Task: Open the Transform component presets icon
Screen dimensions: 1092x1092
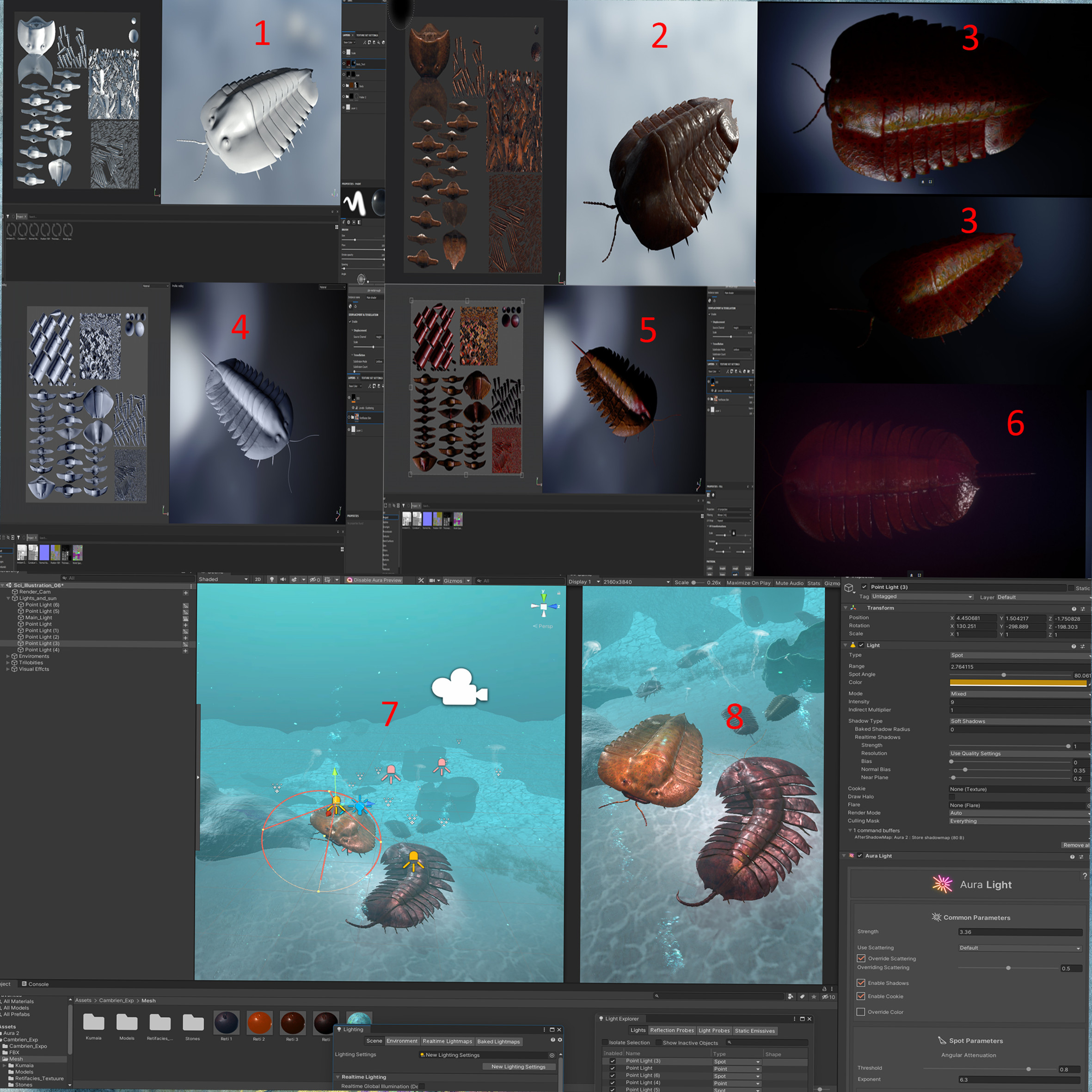Action: [1083, 609]
